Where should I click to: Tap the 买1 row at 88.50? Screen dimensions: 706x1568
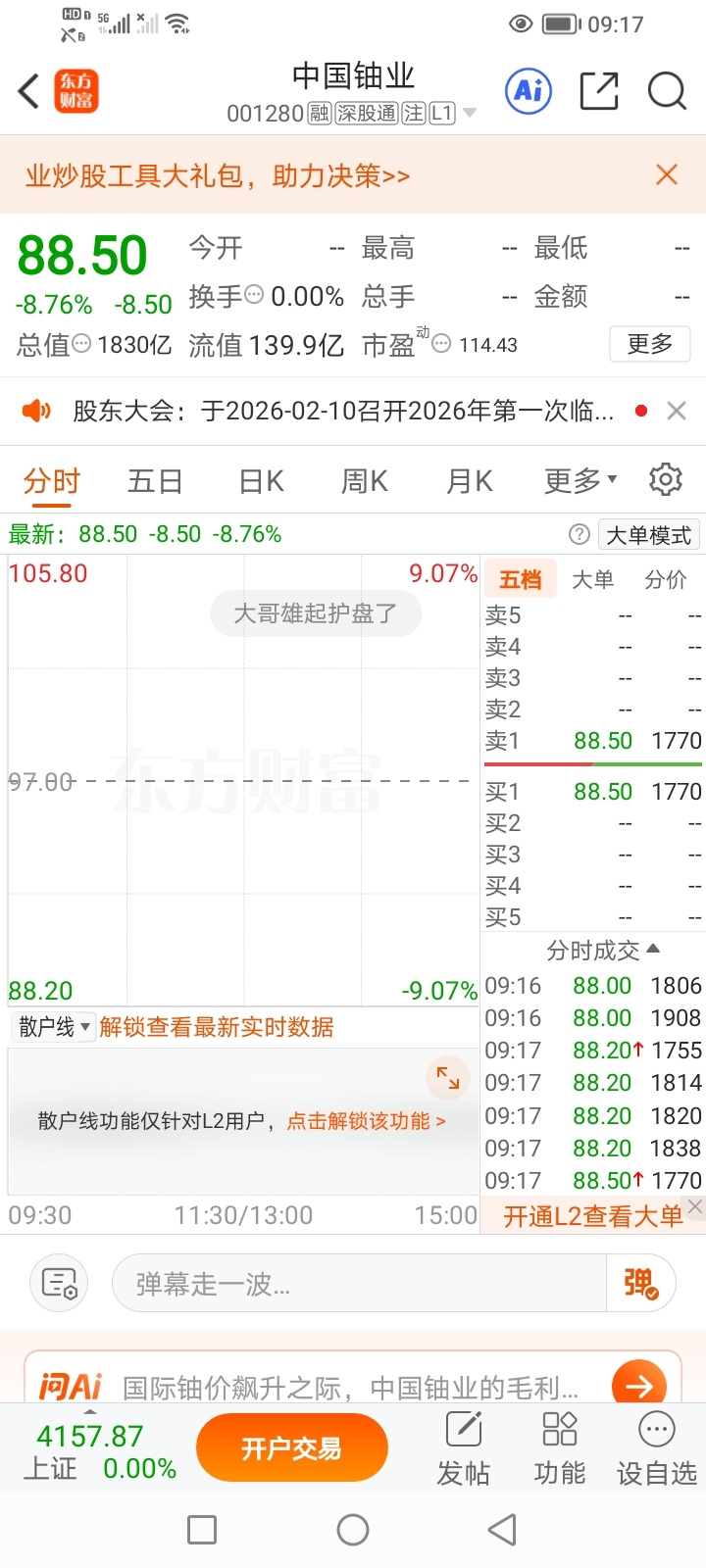(593, 791)
